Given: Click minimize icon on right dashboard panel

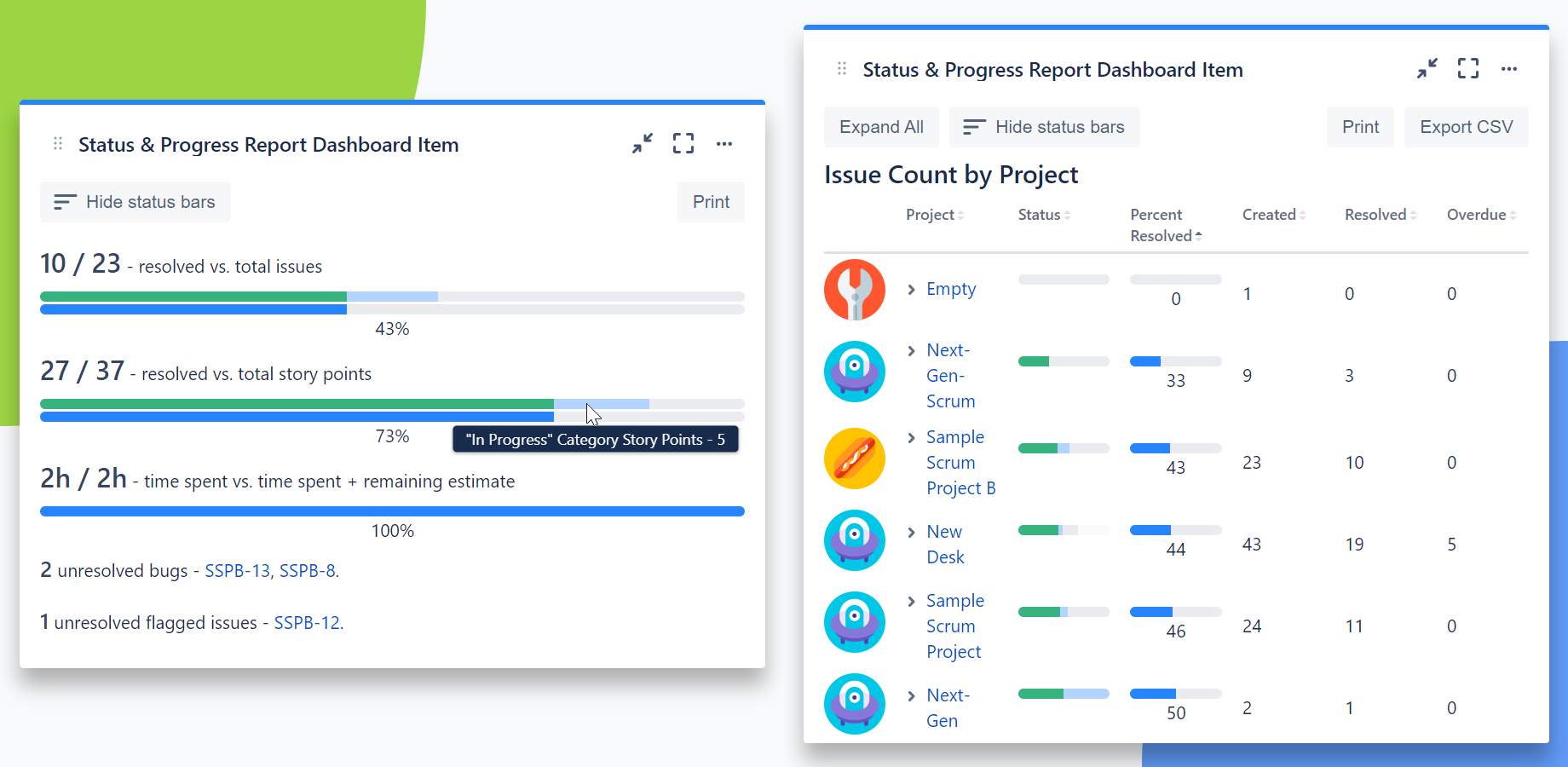Looking at the screenshot, I should click(1427, 68).
